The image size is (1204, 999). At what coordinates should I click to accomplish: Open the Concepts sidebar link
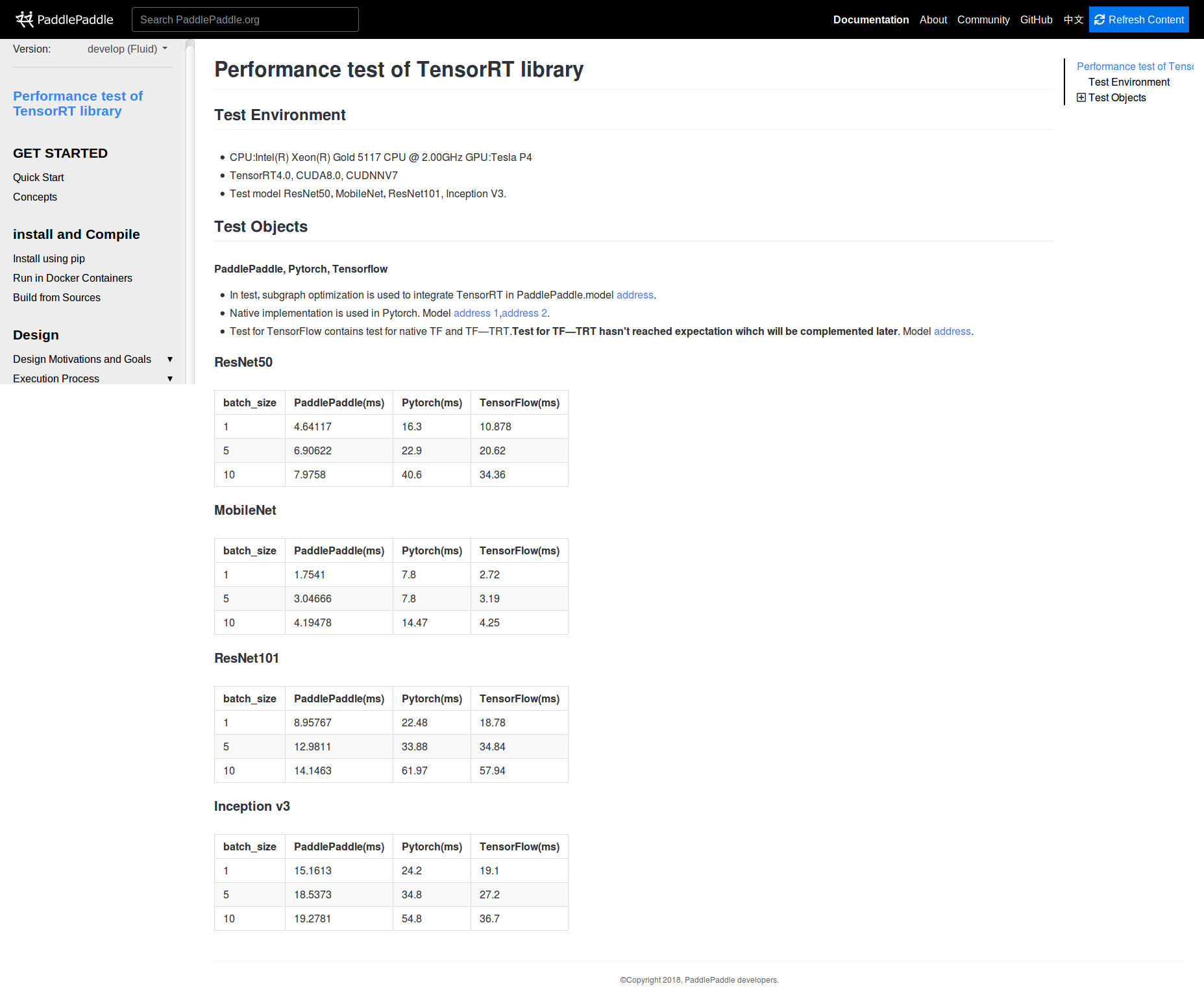[x=35, y=197]
